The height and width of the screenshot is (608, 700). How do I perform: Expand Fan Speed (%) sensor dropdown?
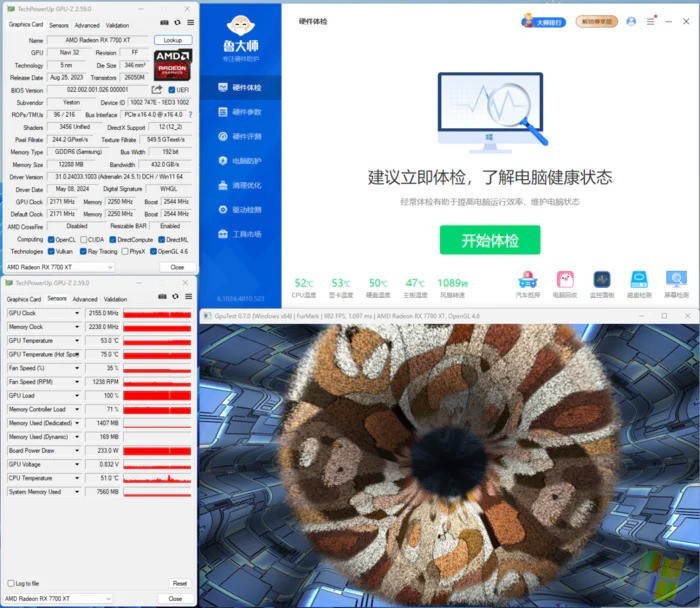[x=77, y=368]
